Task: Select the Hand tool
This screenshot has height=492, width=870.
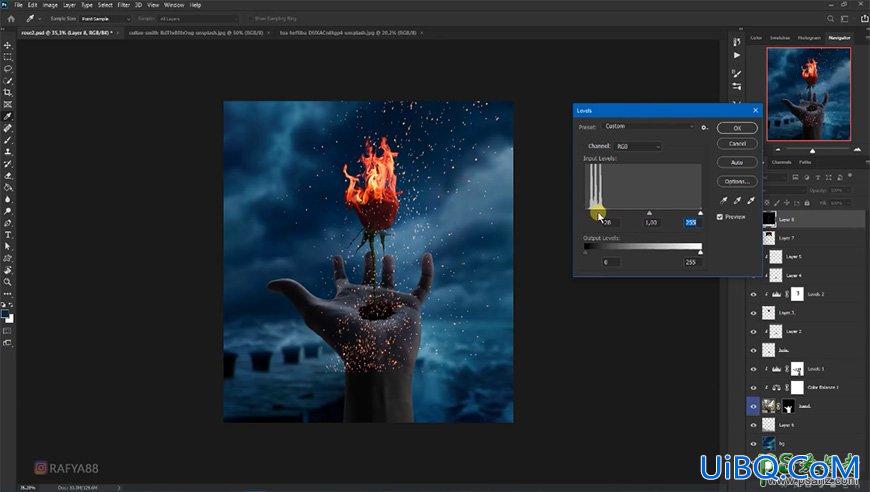Action: coord(7,271)
